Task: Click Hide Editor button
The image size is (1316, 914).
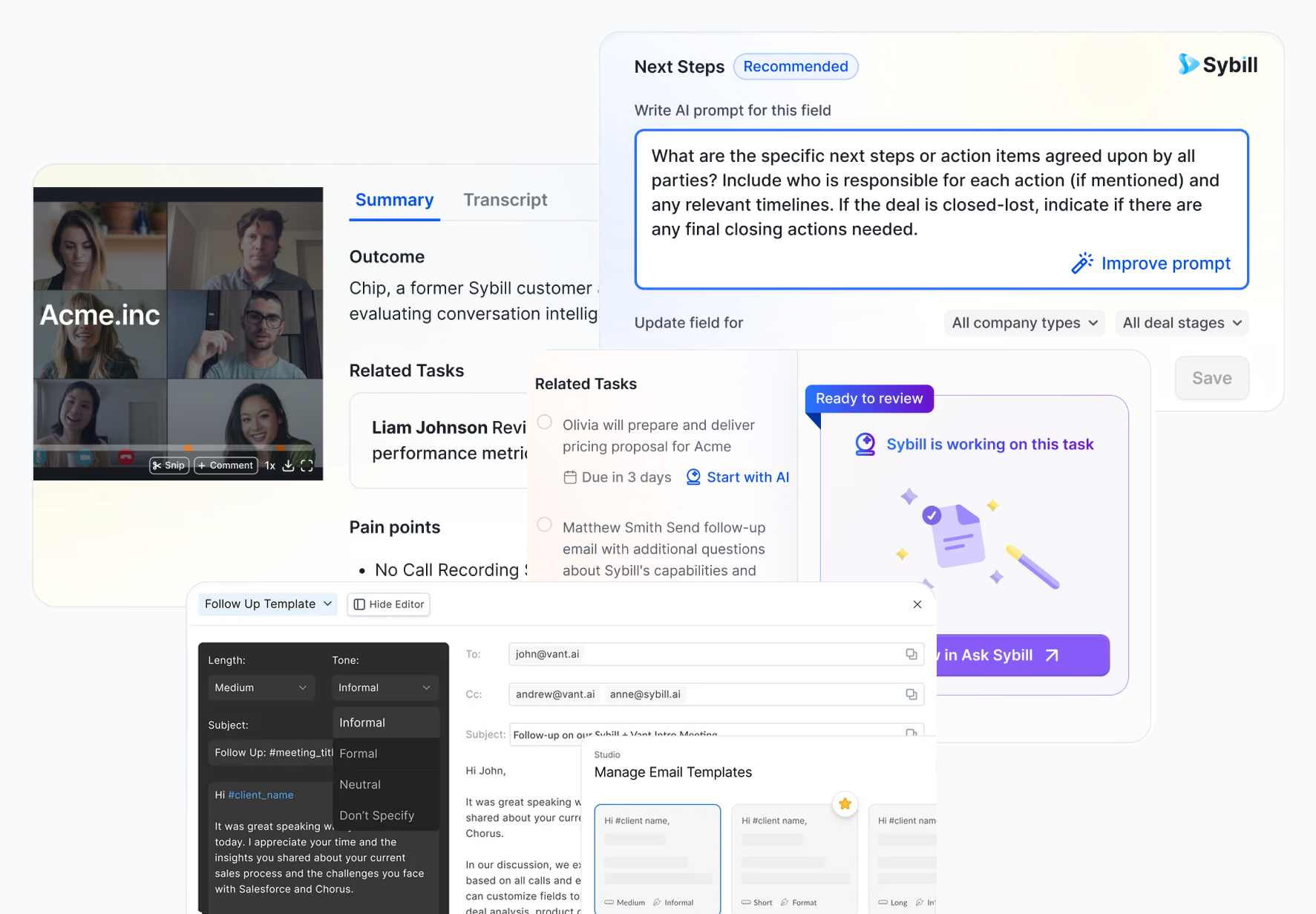Action: coord(389,604)
